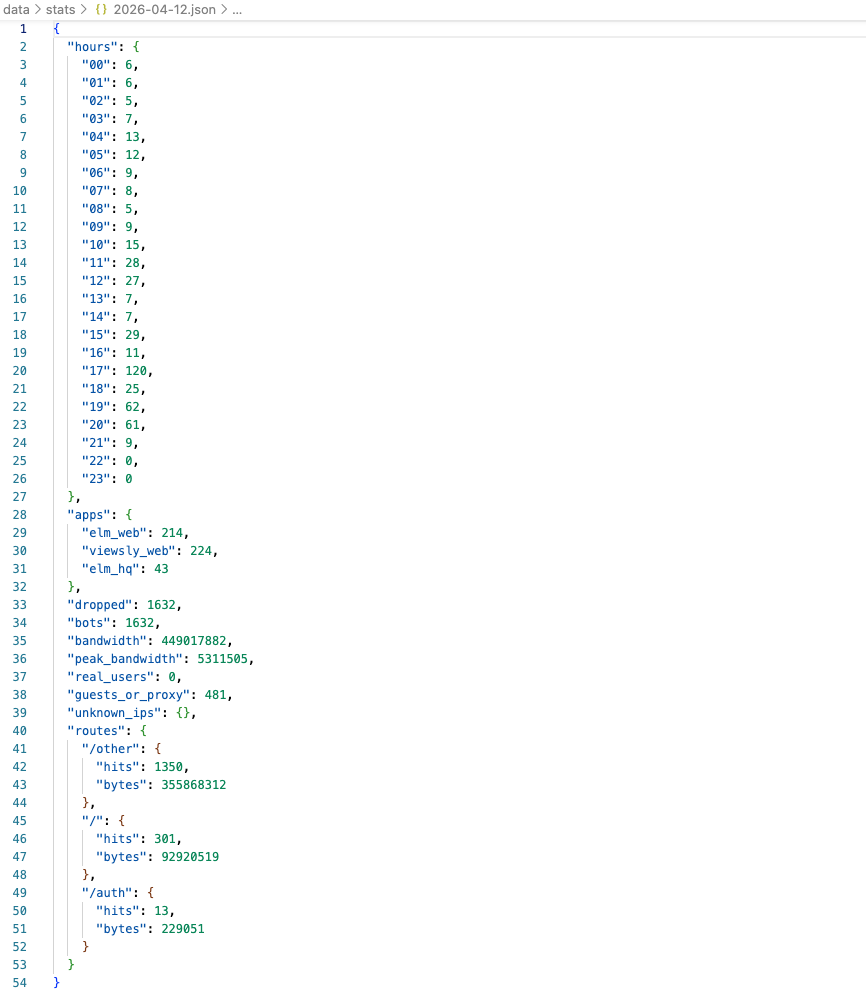
Task: Open the 'stats' breadcrumb segment
Action: [60, 9]
